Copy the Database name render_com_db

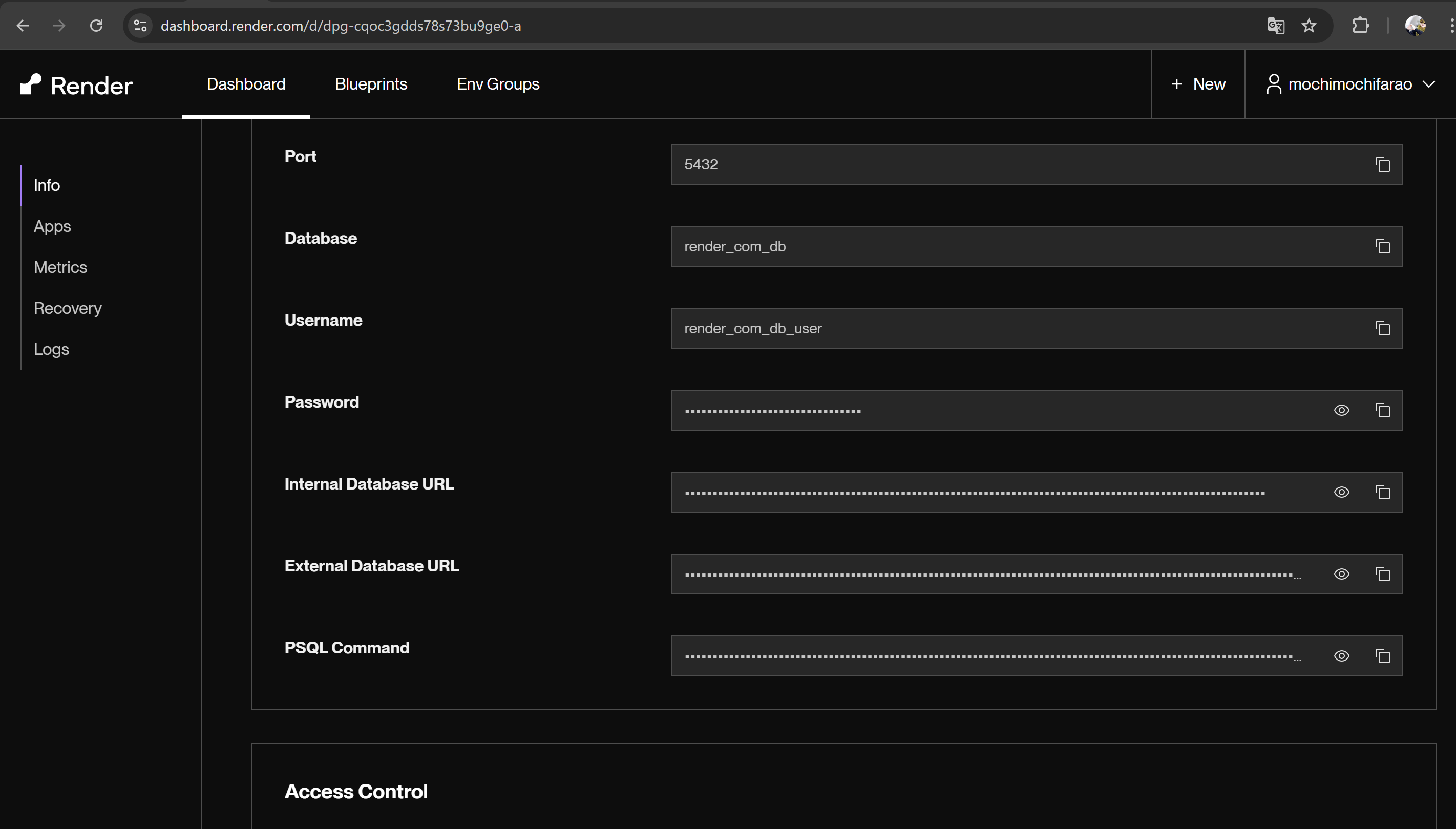(x=1383, y=246)
